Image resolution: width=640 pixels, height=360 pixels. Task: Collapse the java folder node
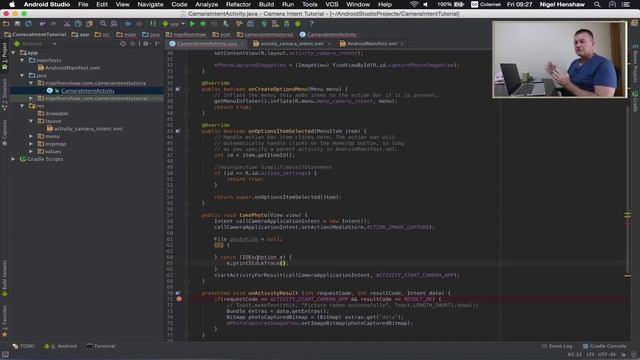pyautogui.click(x=22, y=76)
